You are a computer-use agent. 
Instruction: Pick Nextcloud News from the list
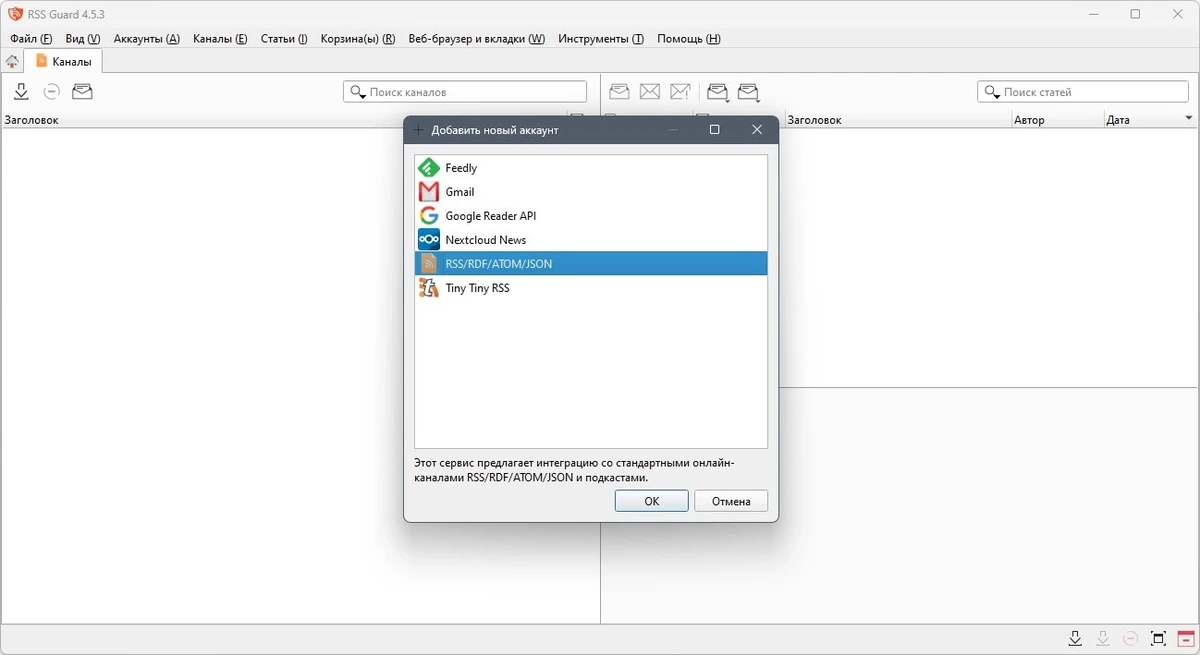click(x=591, y=240)
